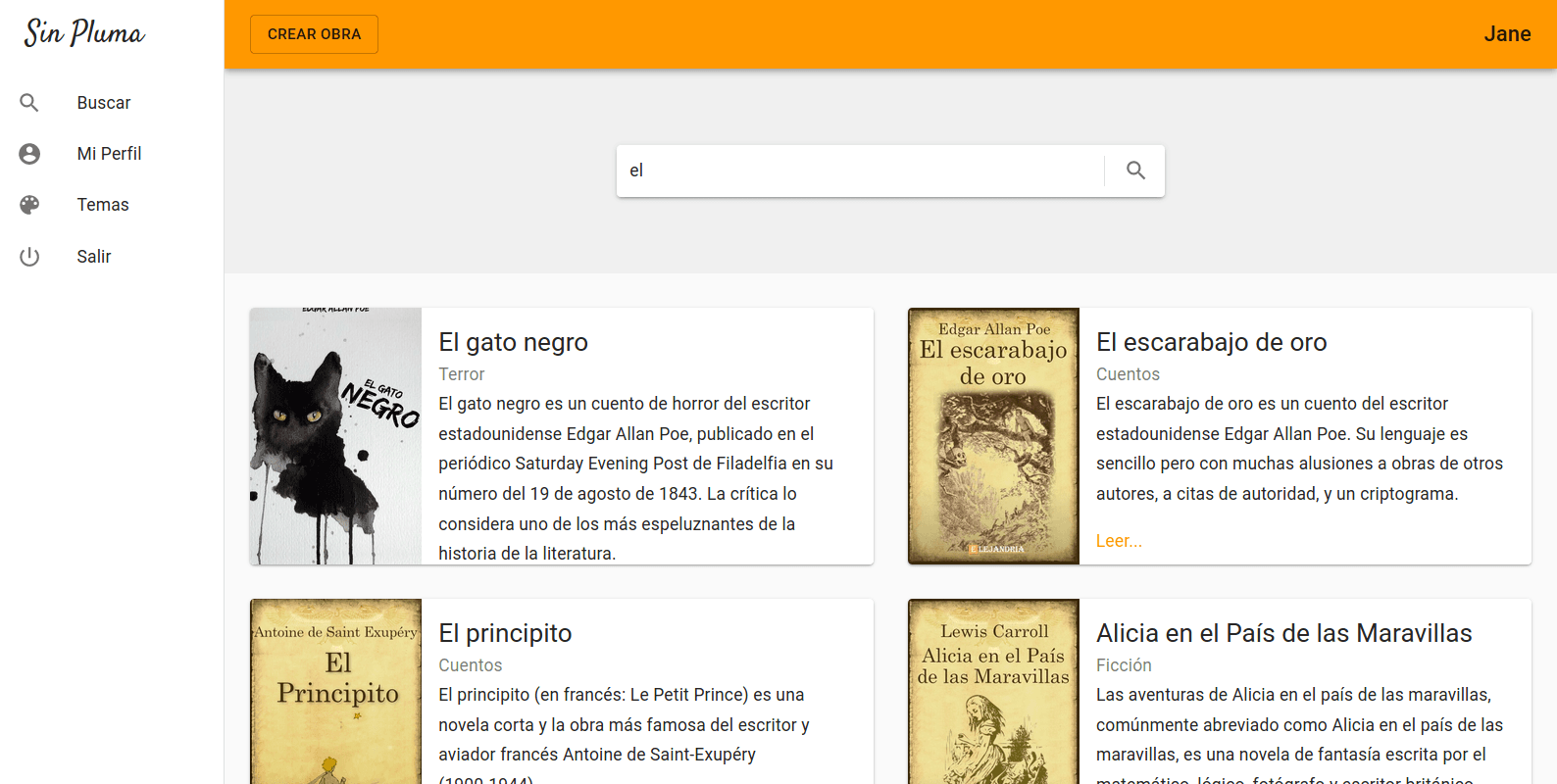The width and height of the screenshot is (1557, 784).
Task: Click the El escarabajo de oro description
Action: [x=1299, y=449]
